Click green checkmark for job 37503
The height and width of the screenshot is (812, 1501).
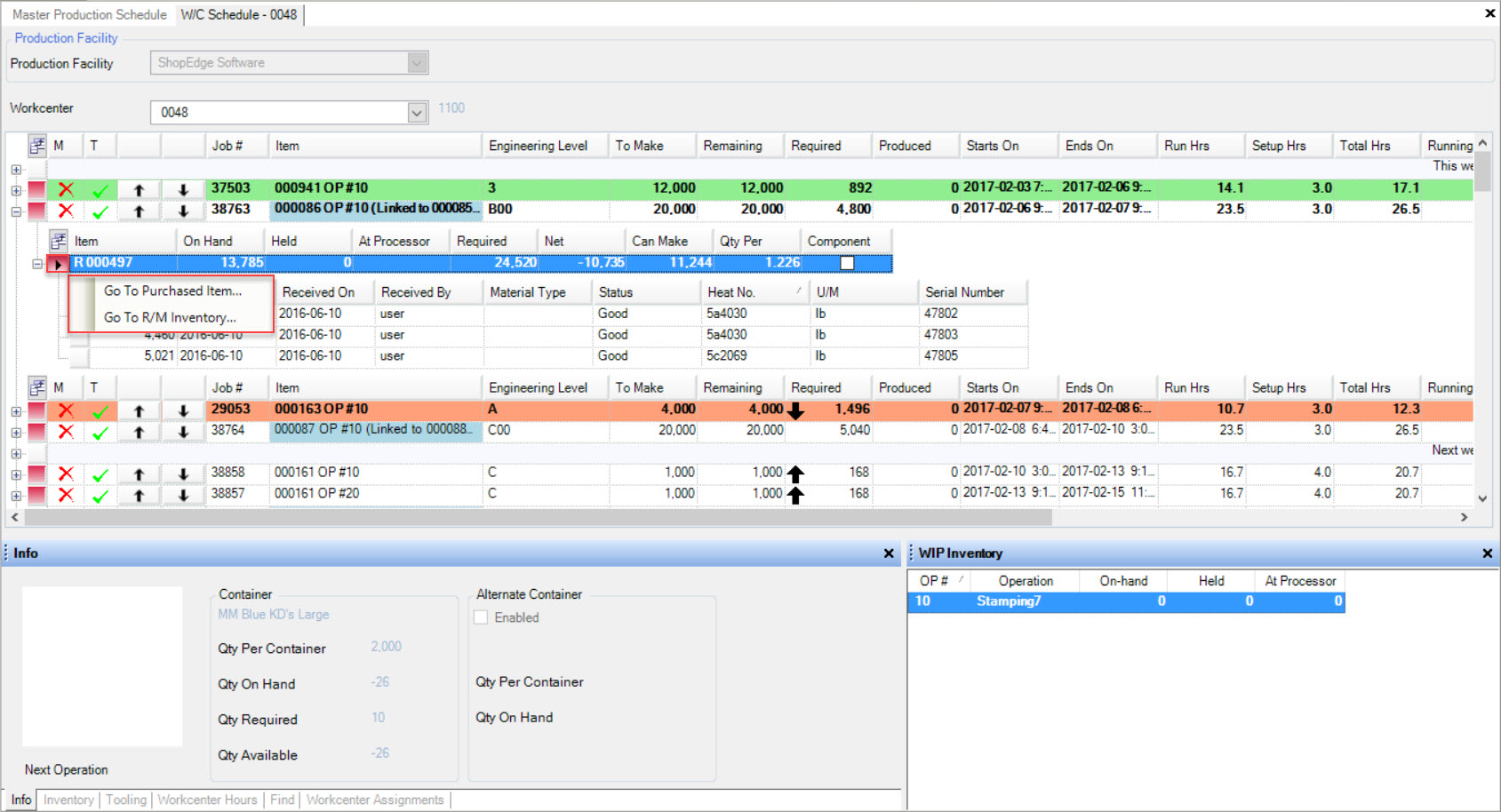pyautogui.click(x=100, y=189)
